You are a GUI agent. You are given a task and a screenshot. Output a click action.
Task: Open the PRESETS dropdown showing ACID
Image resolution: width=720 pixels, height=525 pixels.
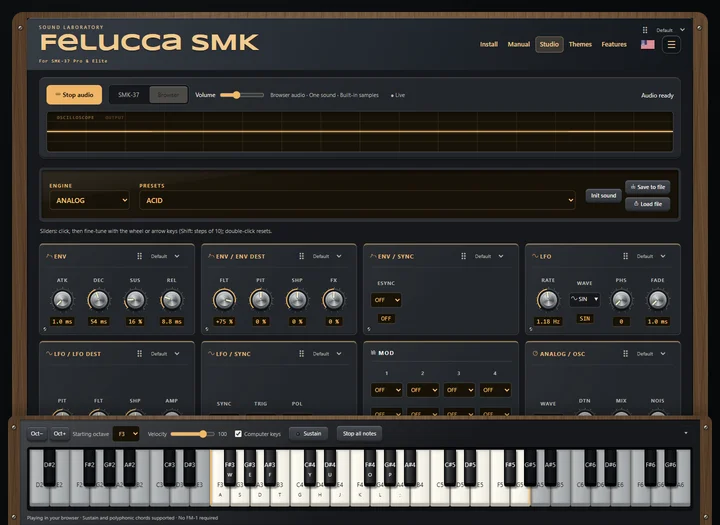coord(357,200)
